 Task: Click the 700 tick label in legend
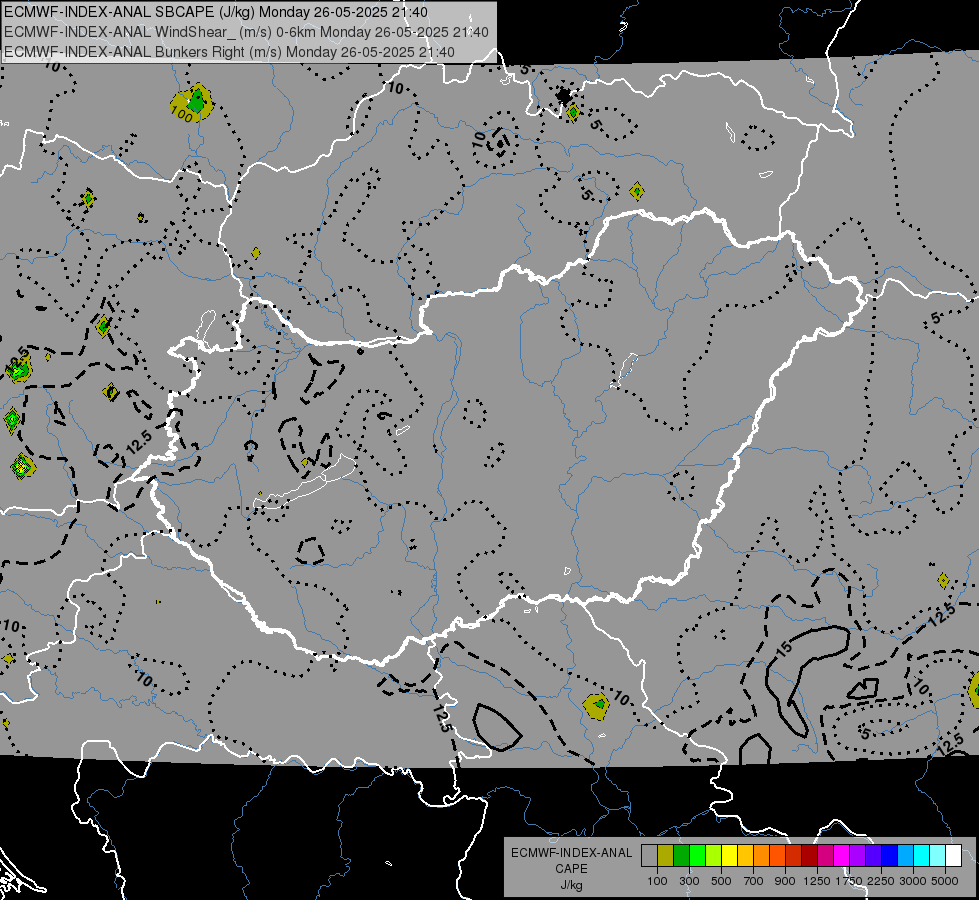[754, 881]
